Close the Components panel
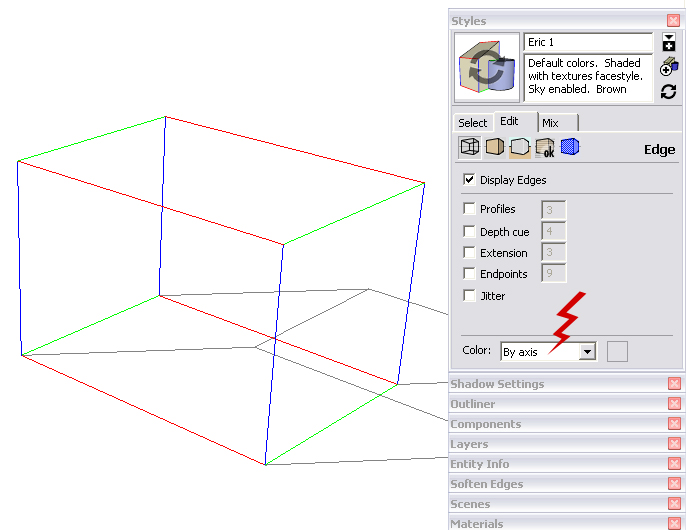 [x=674, y=424]
